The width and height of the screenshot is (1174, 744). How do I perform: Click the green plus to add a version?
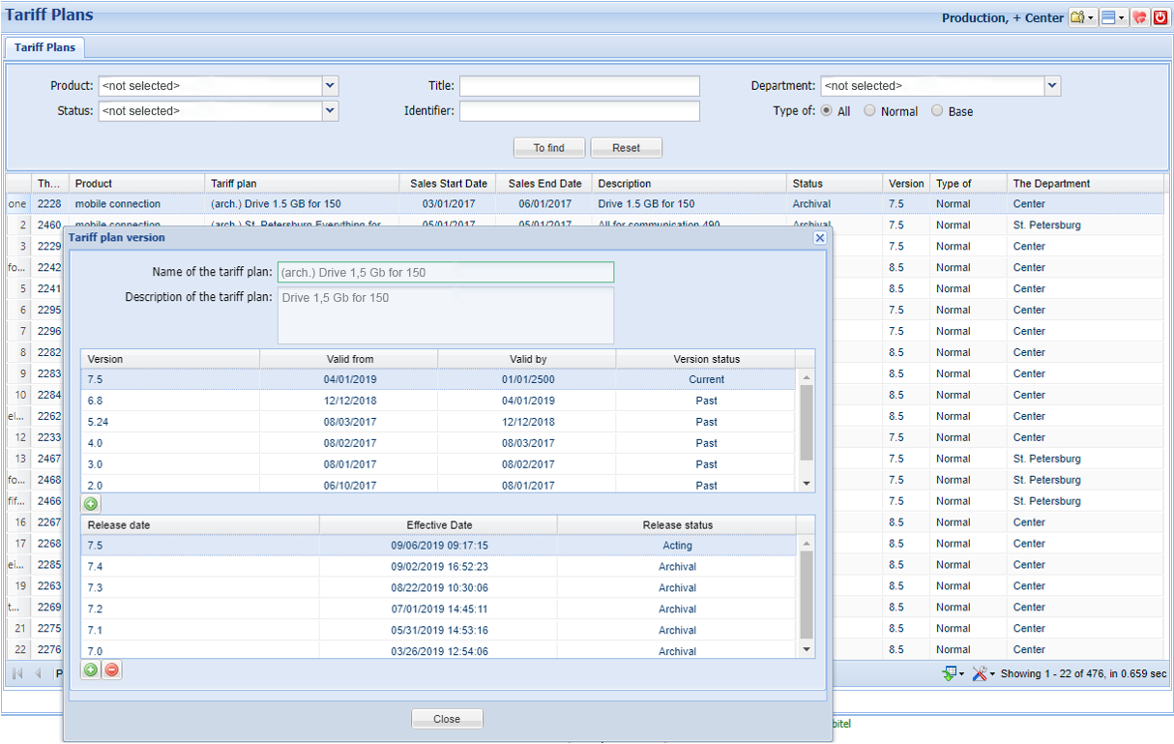click(x=90, y=503)
